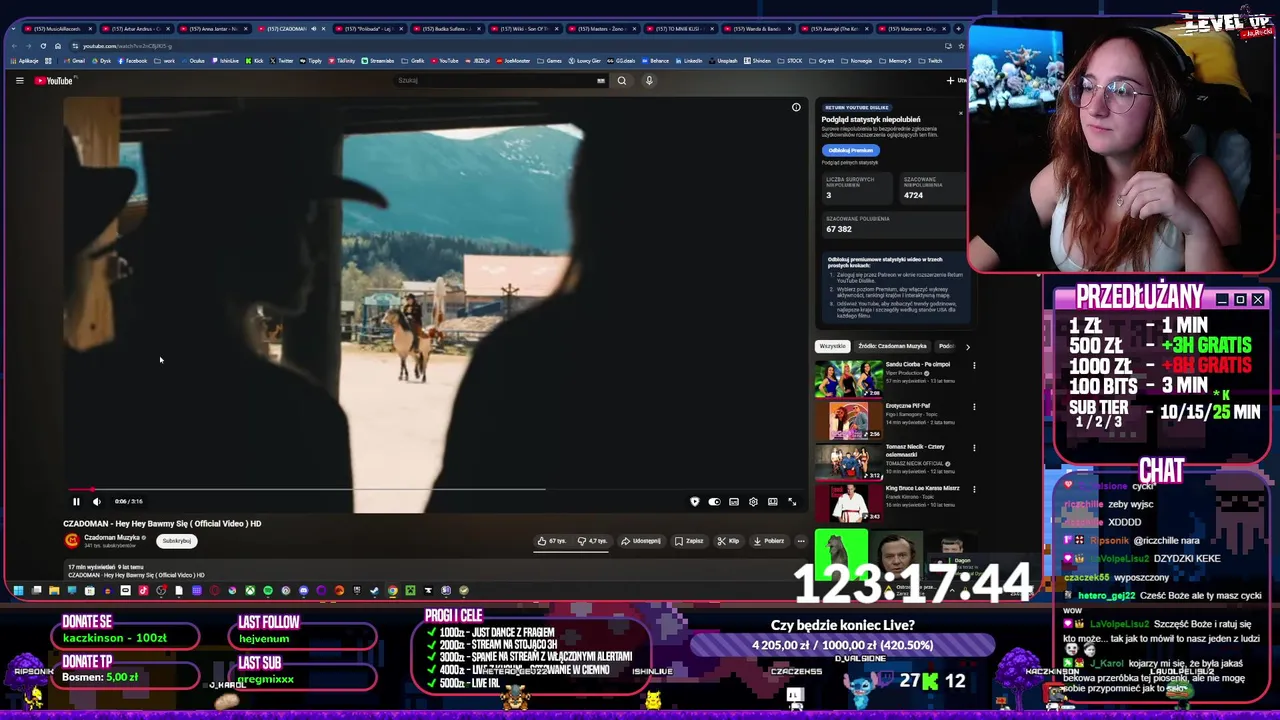
Task: Reload the page
Action: (43, 46)
